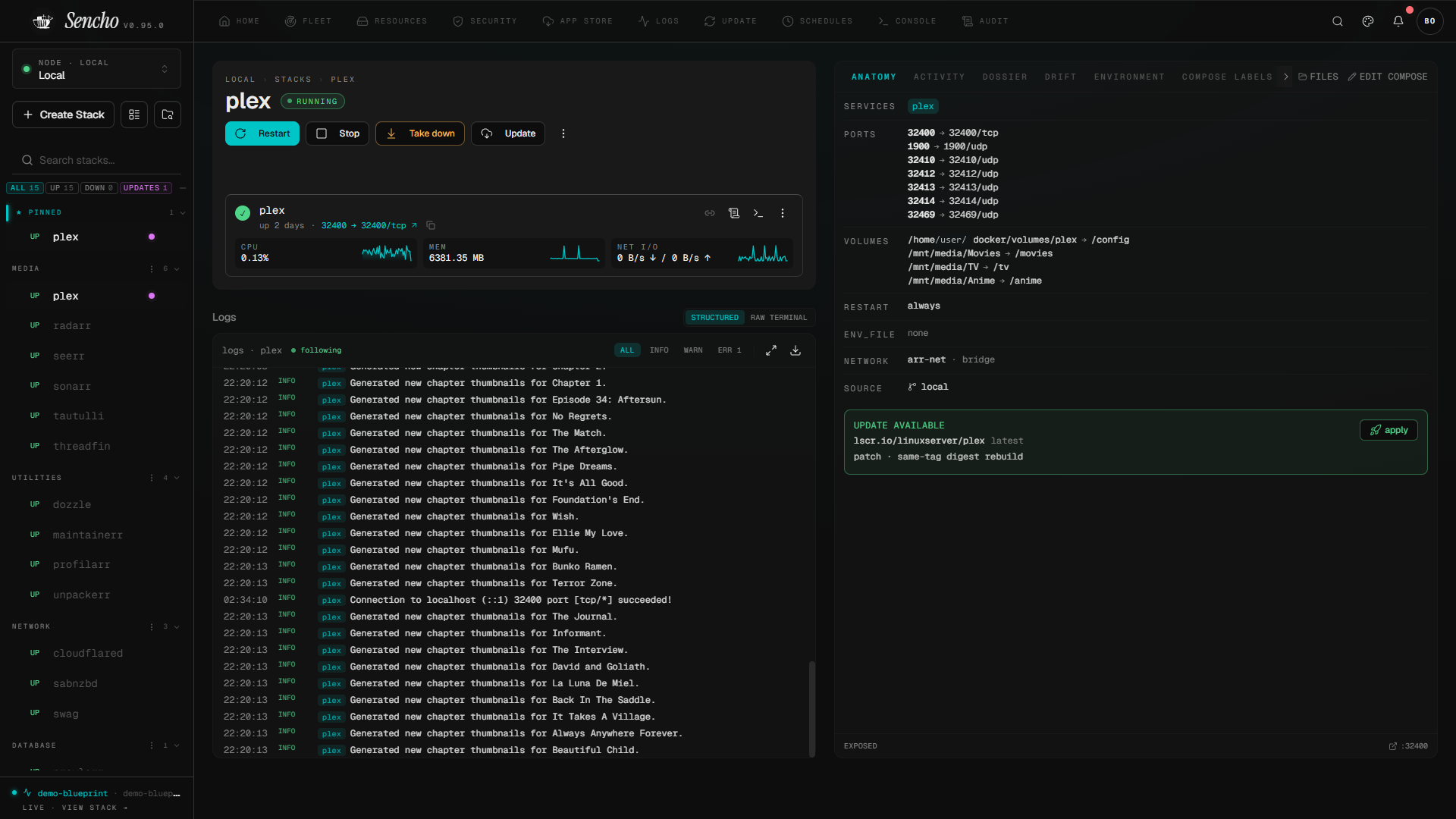
Task: Open the theme palette icon
Action: [1368, 21]
